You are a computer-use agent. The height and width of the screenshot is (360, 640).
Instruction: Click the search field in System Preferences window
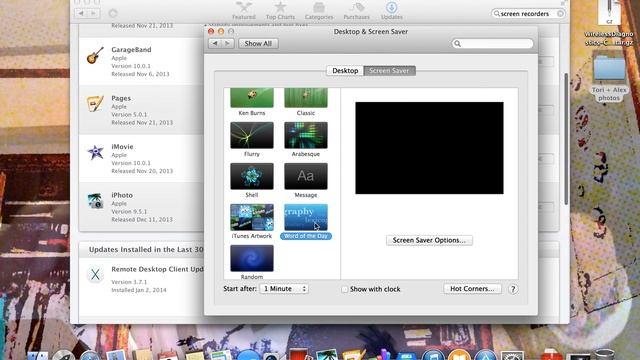point(493,43)
